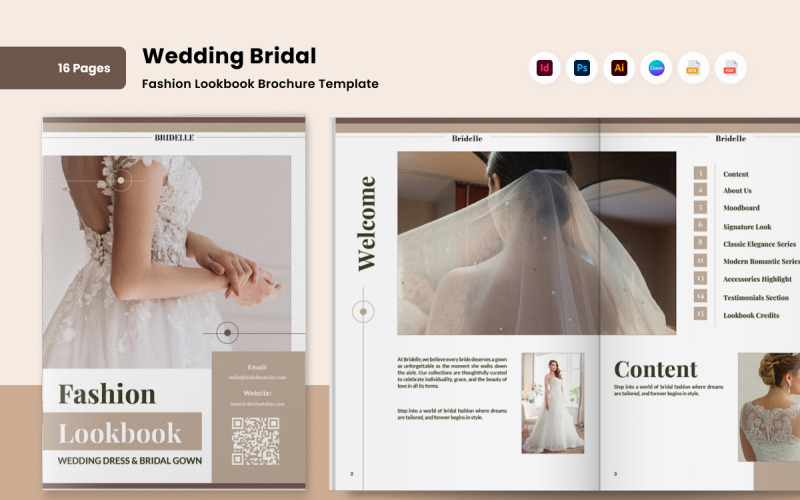The width and height of the screenshot is (800, 500).
Task: Click 'Accessories Highlight' contents entry
Action: (x=757, y=279)
